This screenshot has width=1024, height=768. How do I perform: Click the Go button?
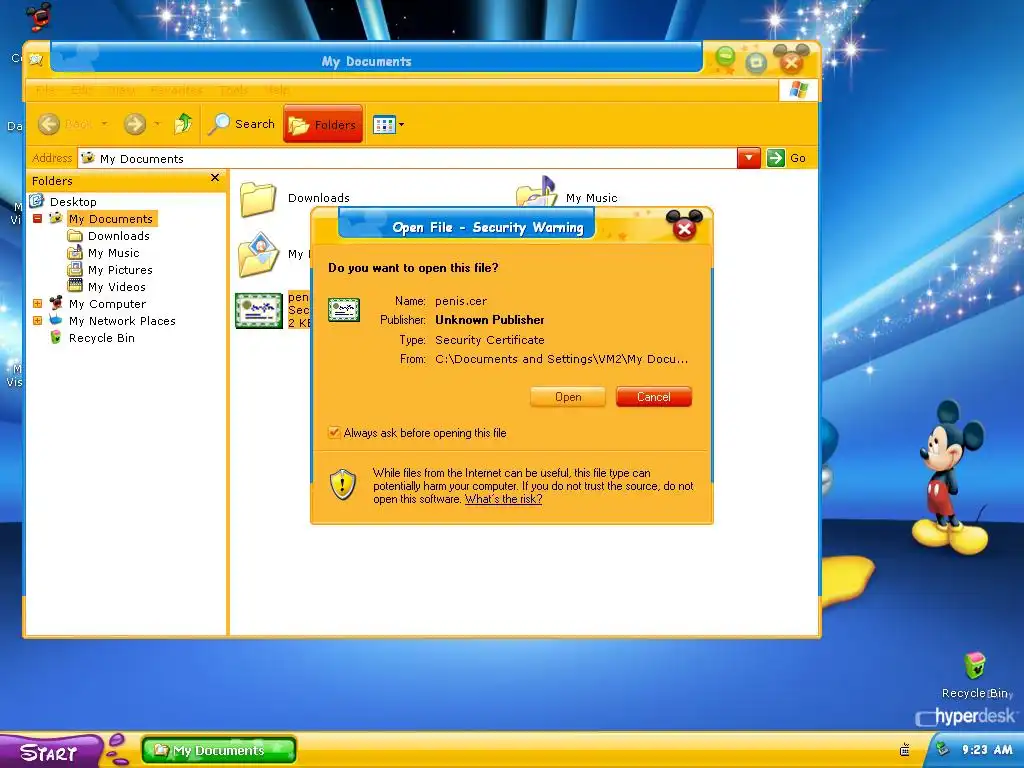[x=786, y=158]
